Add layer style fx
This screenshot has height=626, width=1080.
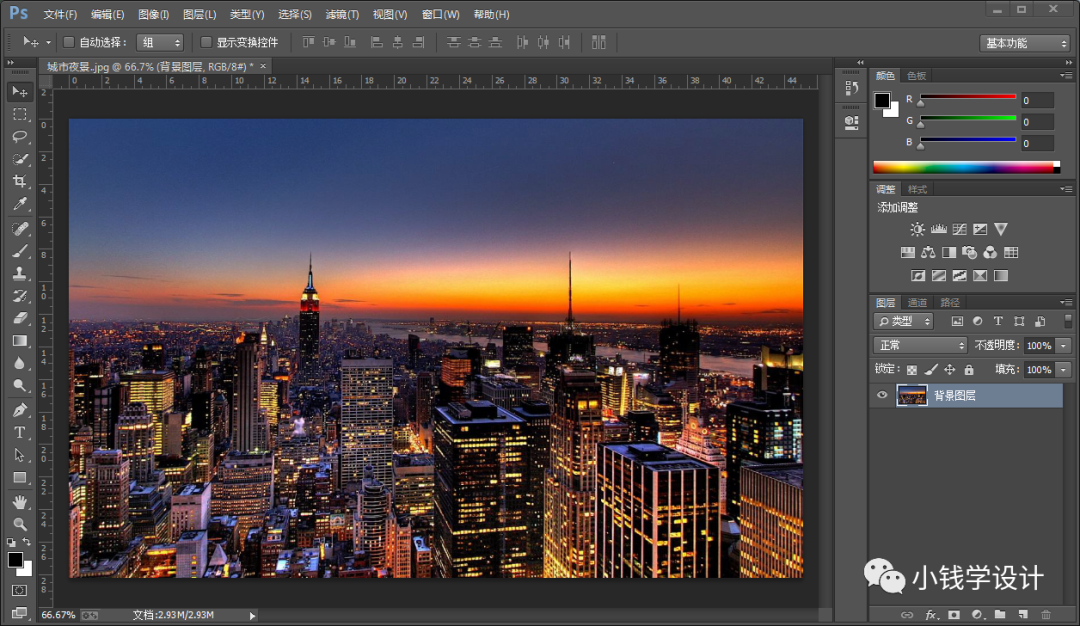pos(931,614)
